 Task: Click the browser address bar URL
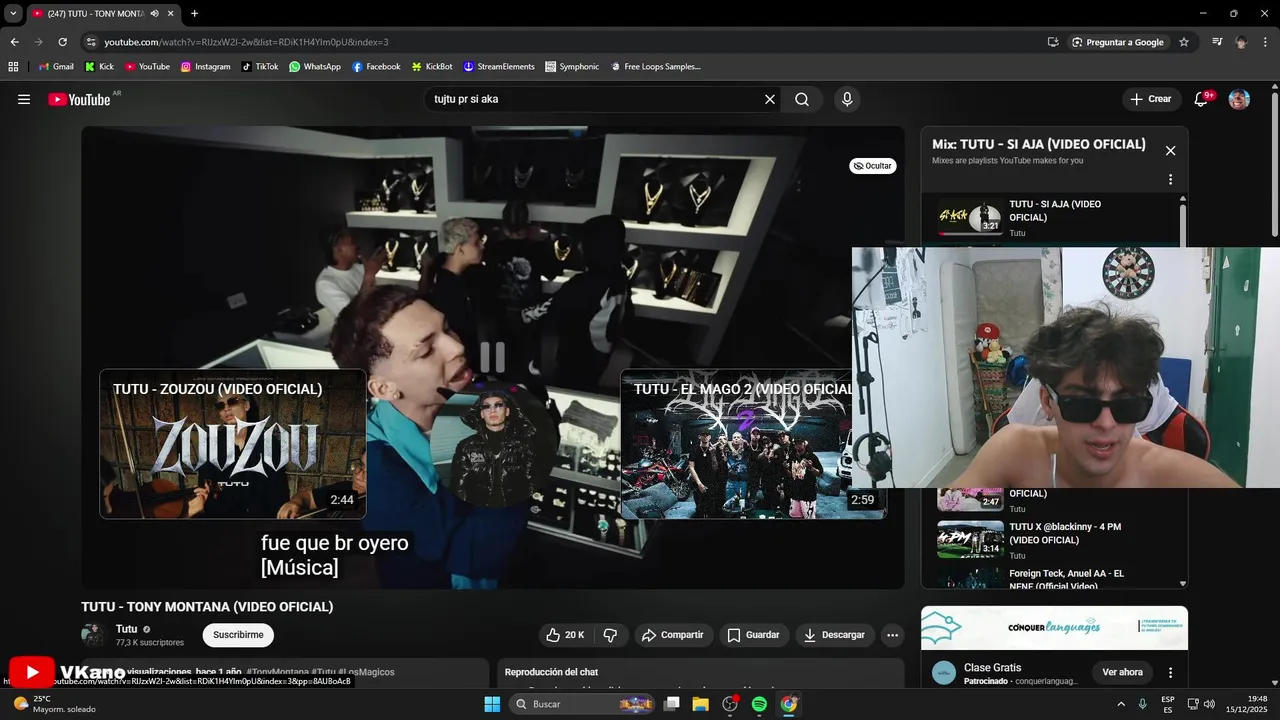[246, 42]
